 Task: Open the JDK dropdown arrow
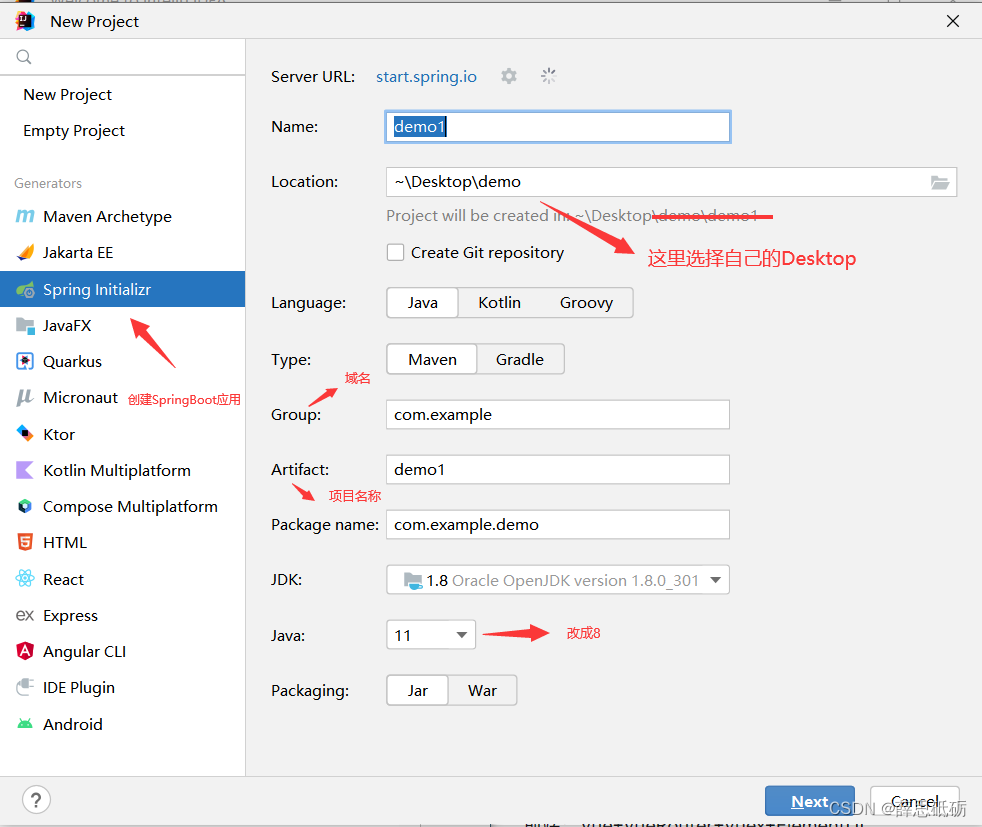pos(716,580)
